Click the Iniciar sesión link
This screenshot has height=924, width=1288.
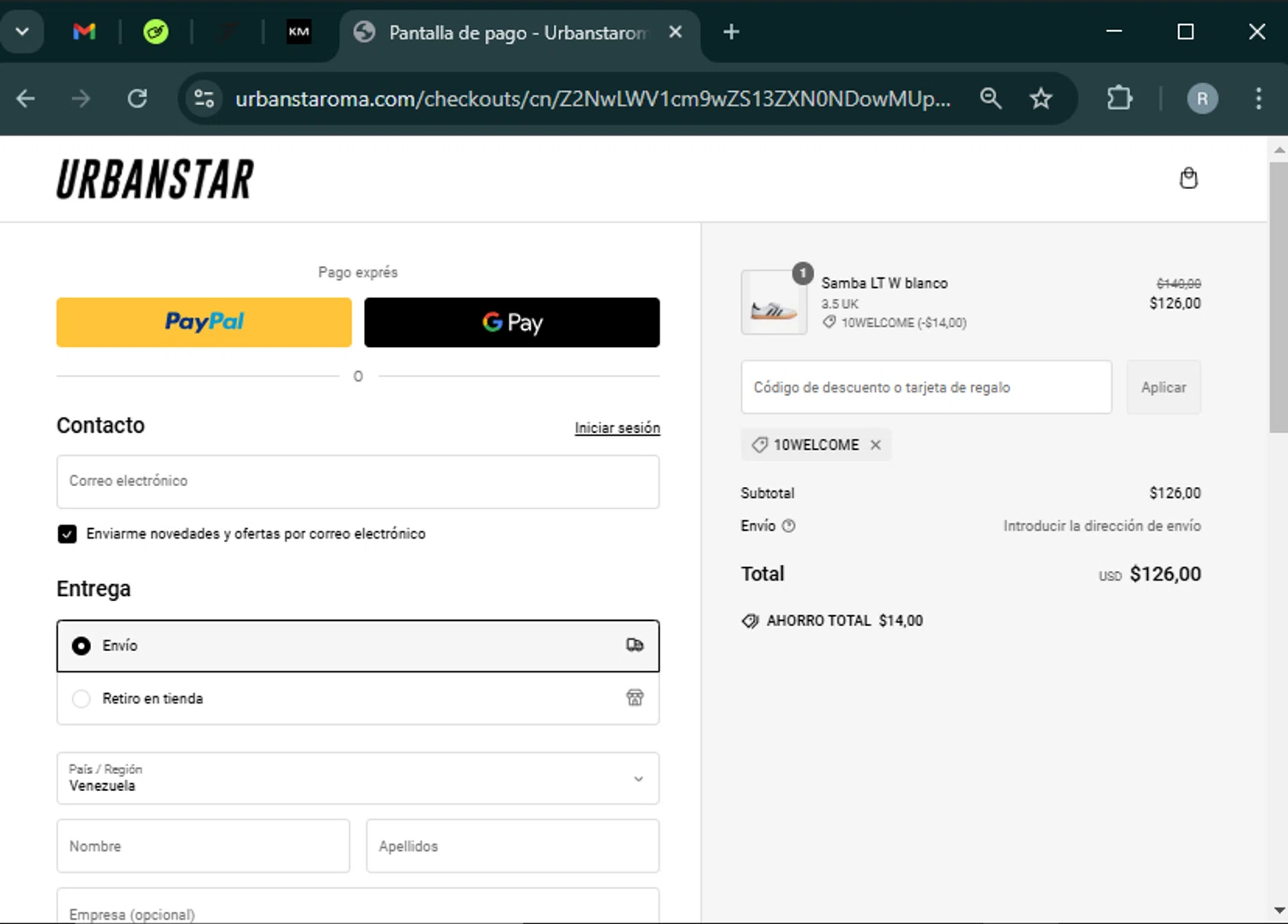[x=617, y=428]
